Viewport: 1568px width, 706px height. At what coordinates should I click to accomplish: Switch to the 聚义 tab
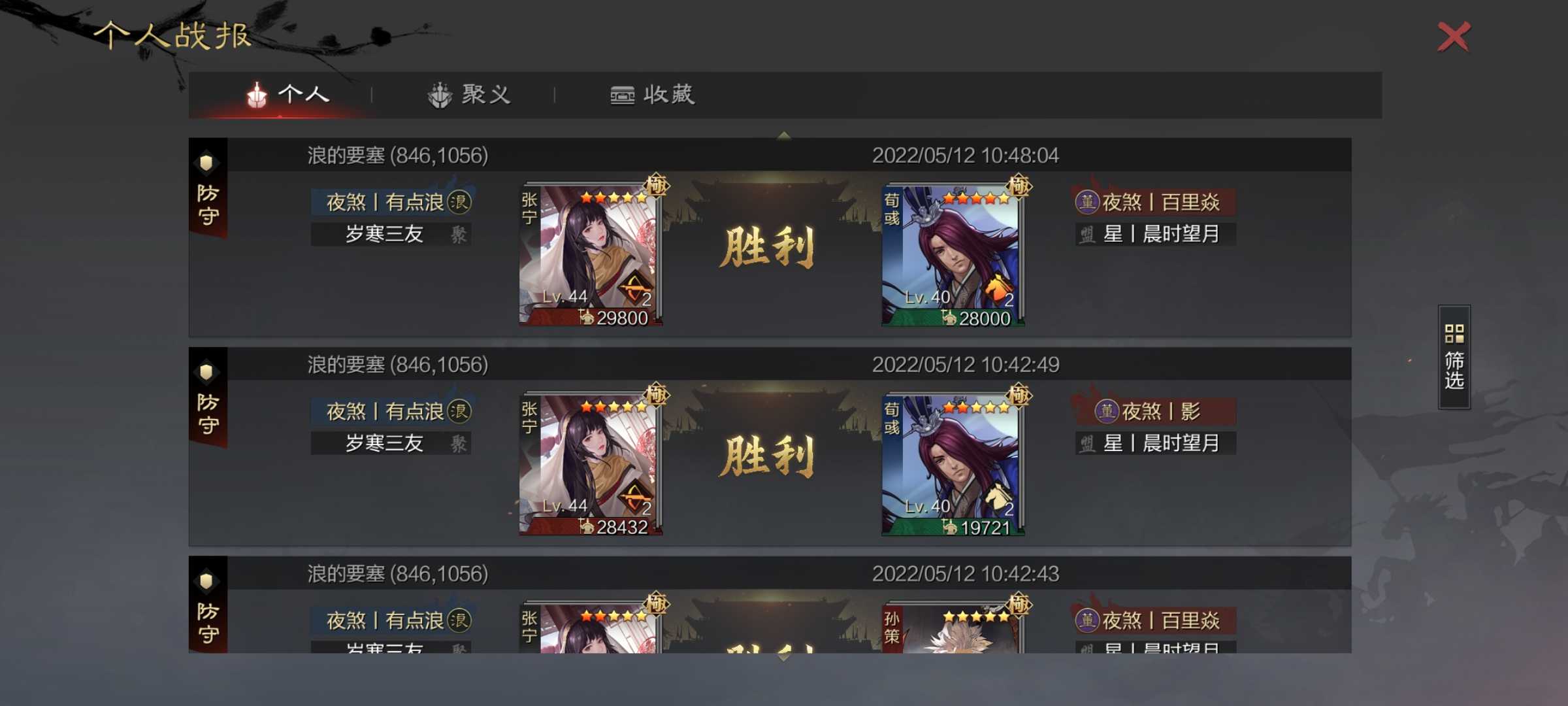pos(469,95)
